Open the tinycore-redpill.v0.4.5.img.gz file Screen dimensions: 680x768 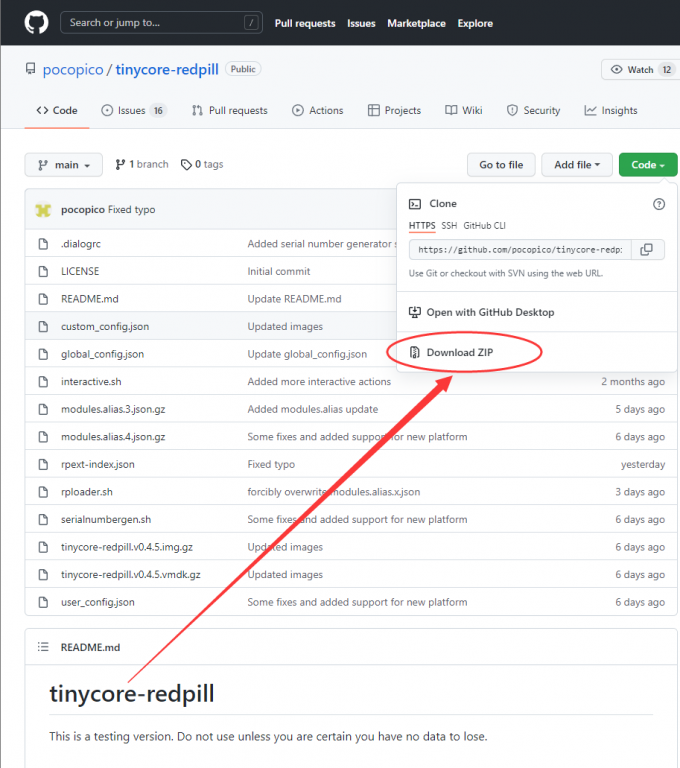coord(127,547)
